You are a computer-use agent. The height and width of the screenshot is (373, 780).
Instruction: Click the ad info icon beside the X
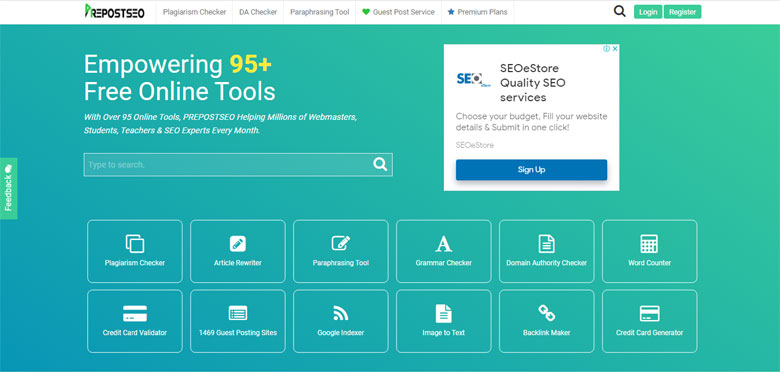coord(606,49)
